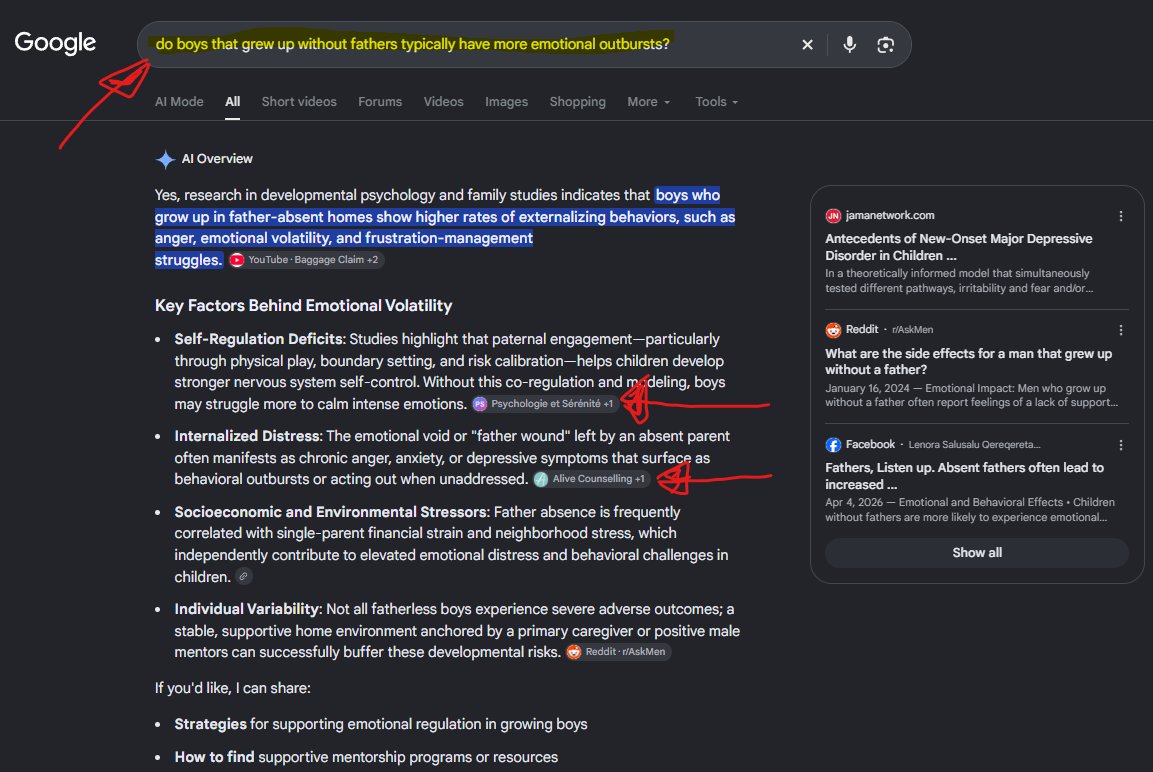Screen dimensions: 1153x772
Task: Click 'Self-Regulation Deficits' bold text
Action: [x=260, y=339]
